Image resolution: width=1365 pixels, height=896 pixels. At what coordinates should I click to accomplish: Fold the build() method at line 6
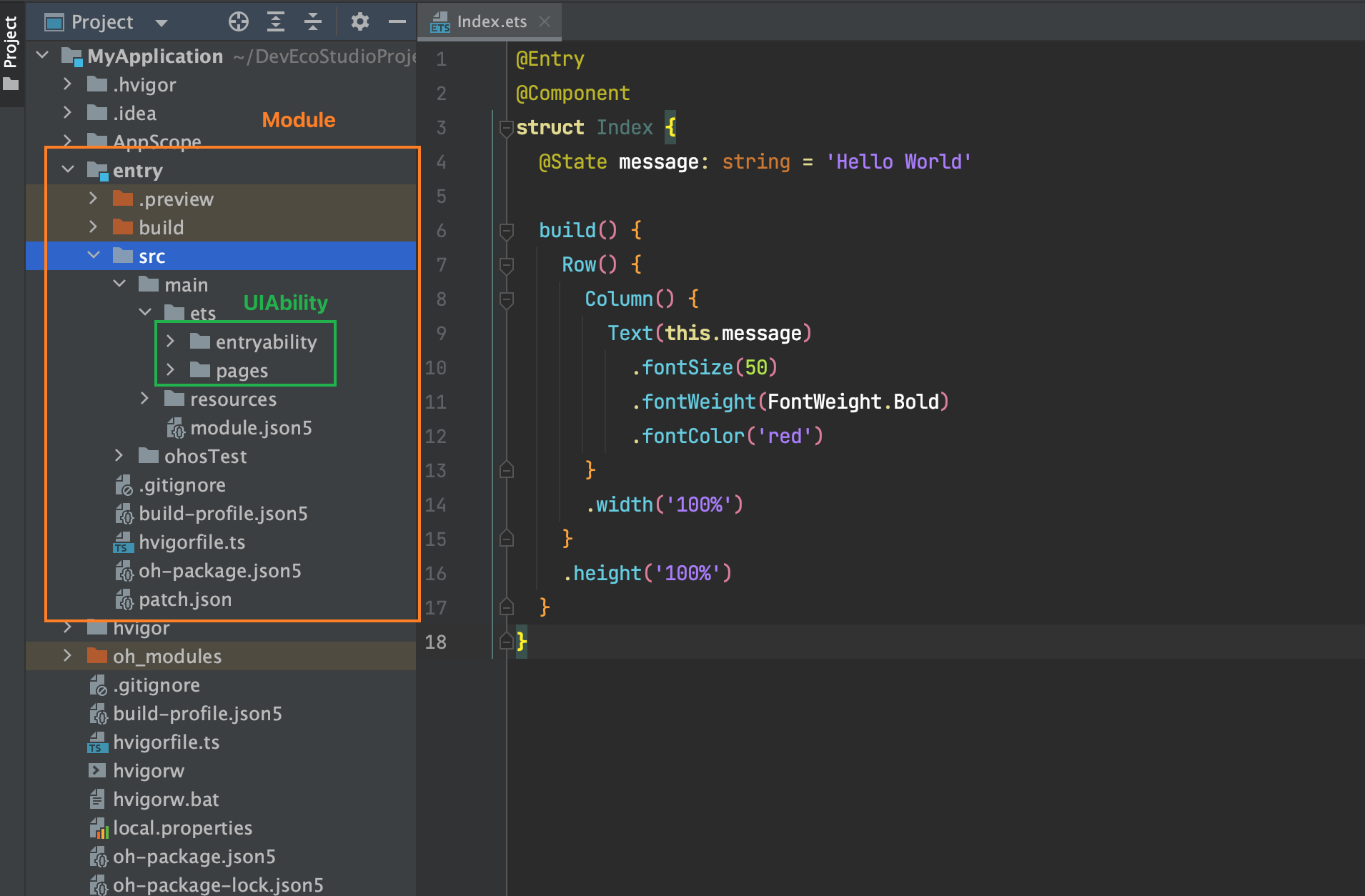(507, 231)
